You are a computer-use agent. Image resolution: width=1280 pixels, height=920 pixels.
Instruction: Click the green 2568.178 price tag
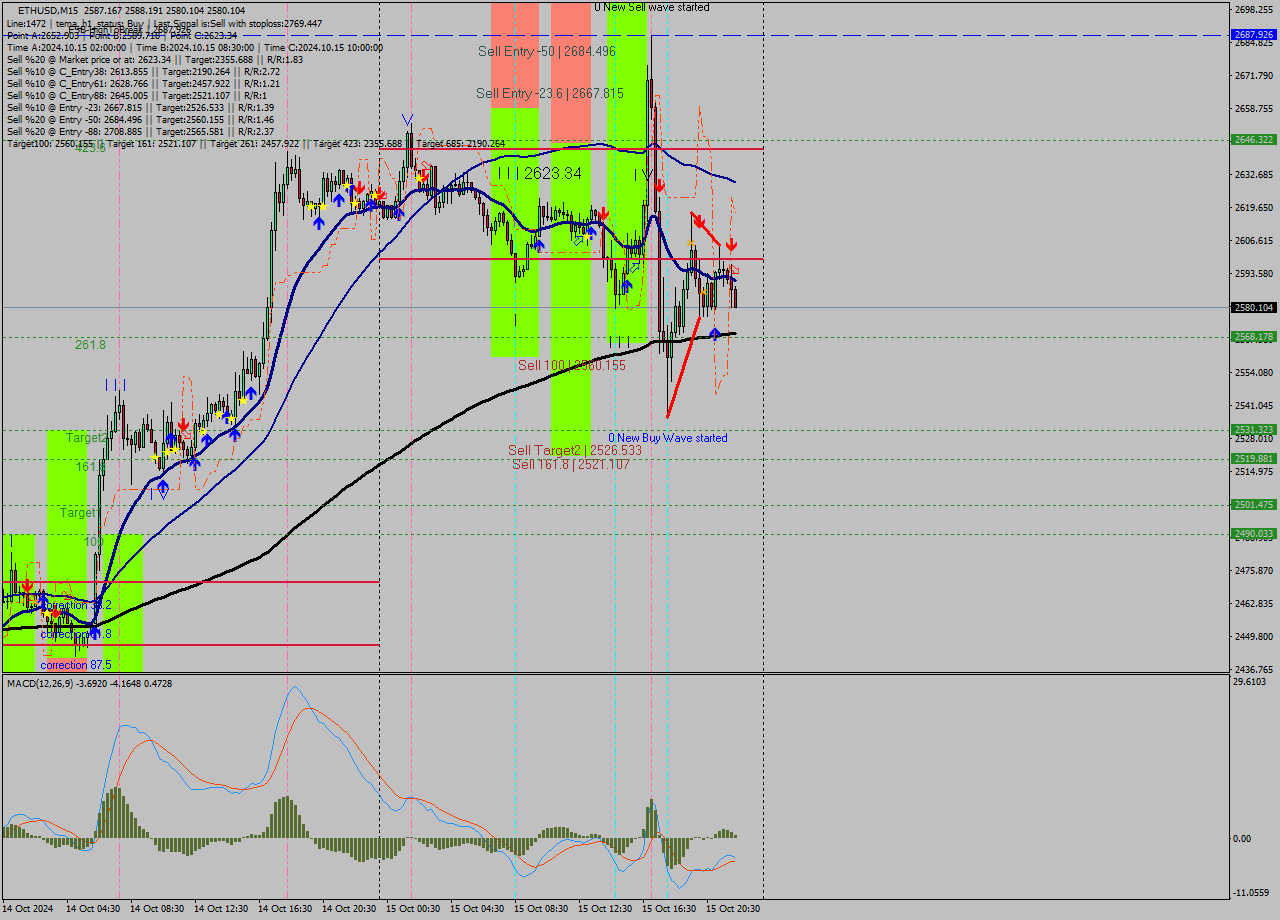[x=1253, y=337]
